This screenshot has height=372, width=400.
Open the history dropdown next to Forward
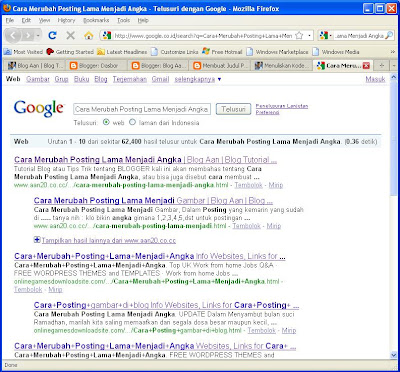pyautogui.click(x=39, y=35)
